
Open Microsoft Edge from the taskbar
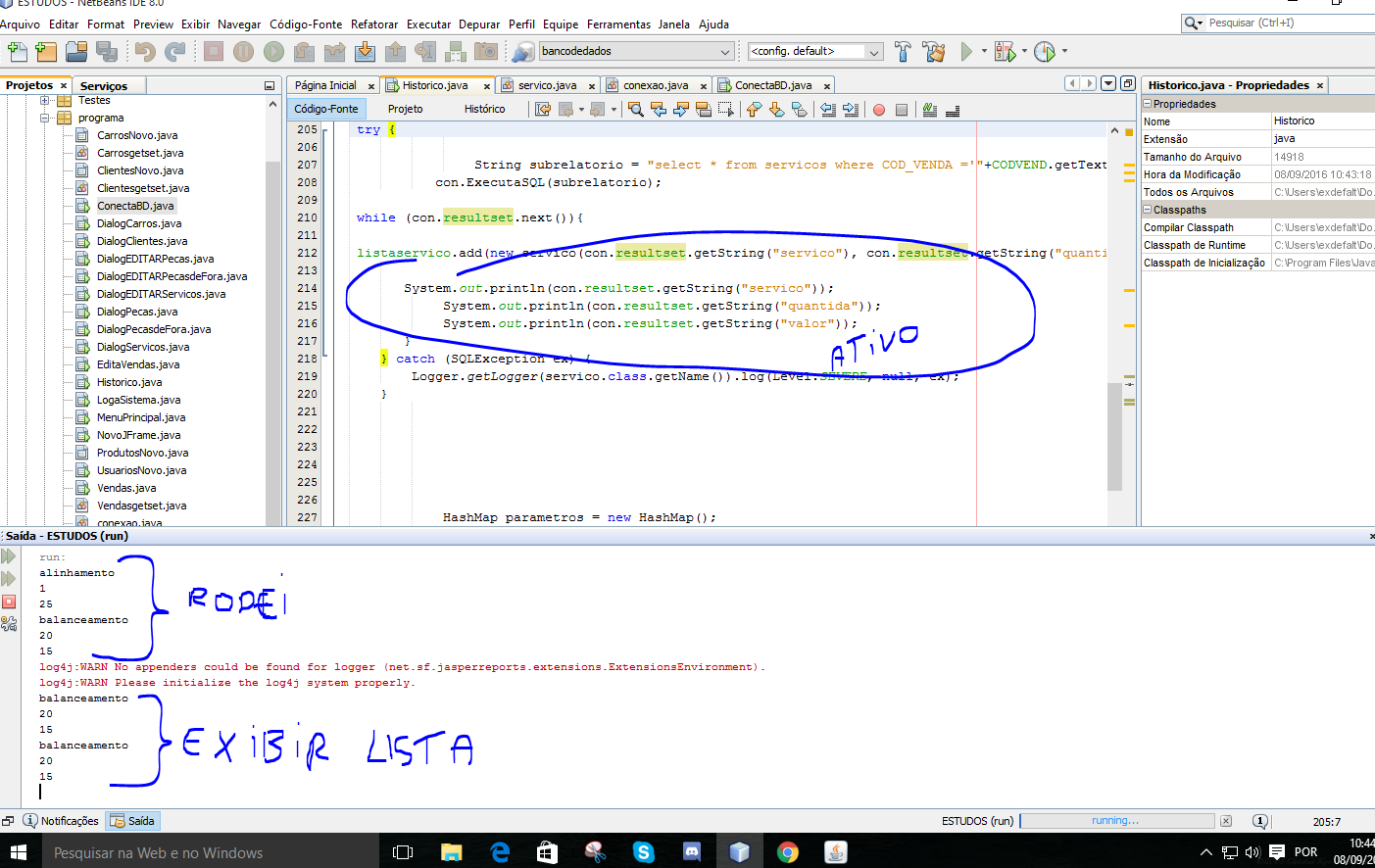(500, 852)
